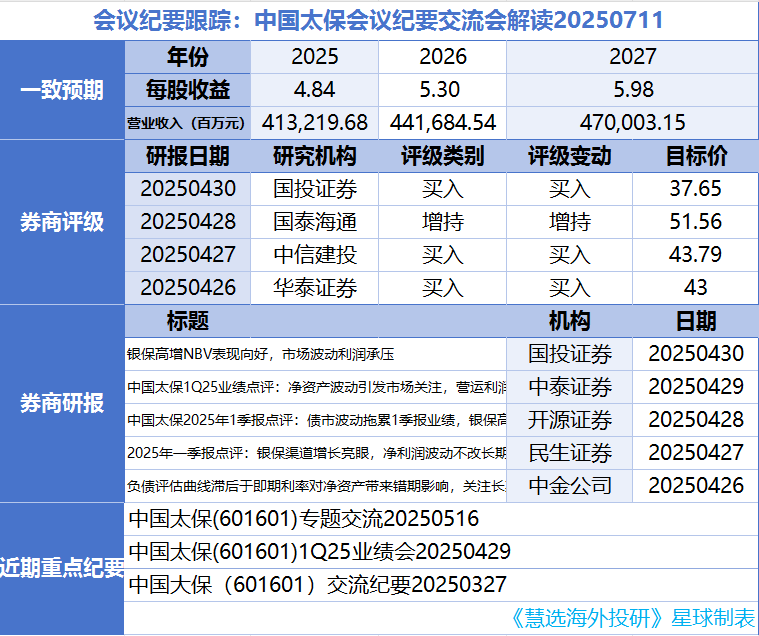The height and width of the screenshot is (636, 759).
Task: Click the 慧选海外投研 星球制表 credit
Action: coord(632,618)
